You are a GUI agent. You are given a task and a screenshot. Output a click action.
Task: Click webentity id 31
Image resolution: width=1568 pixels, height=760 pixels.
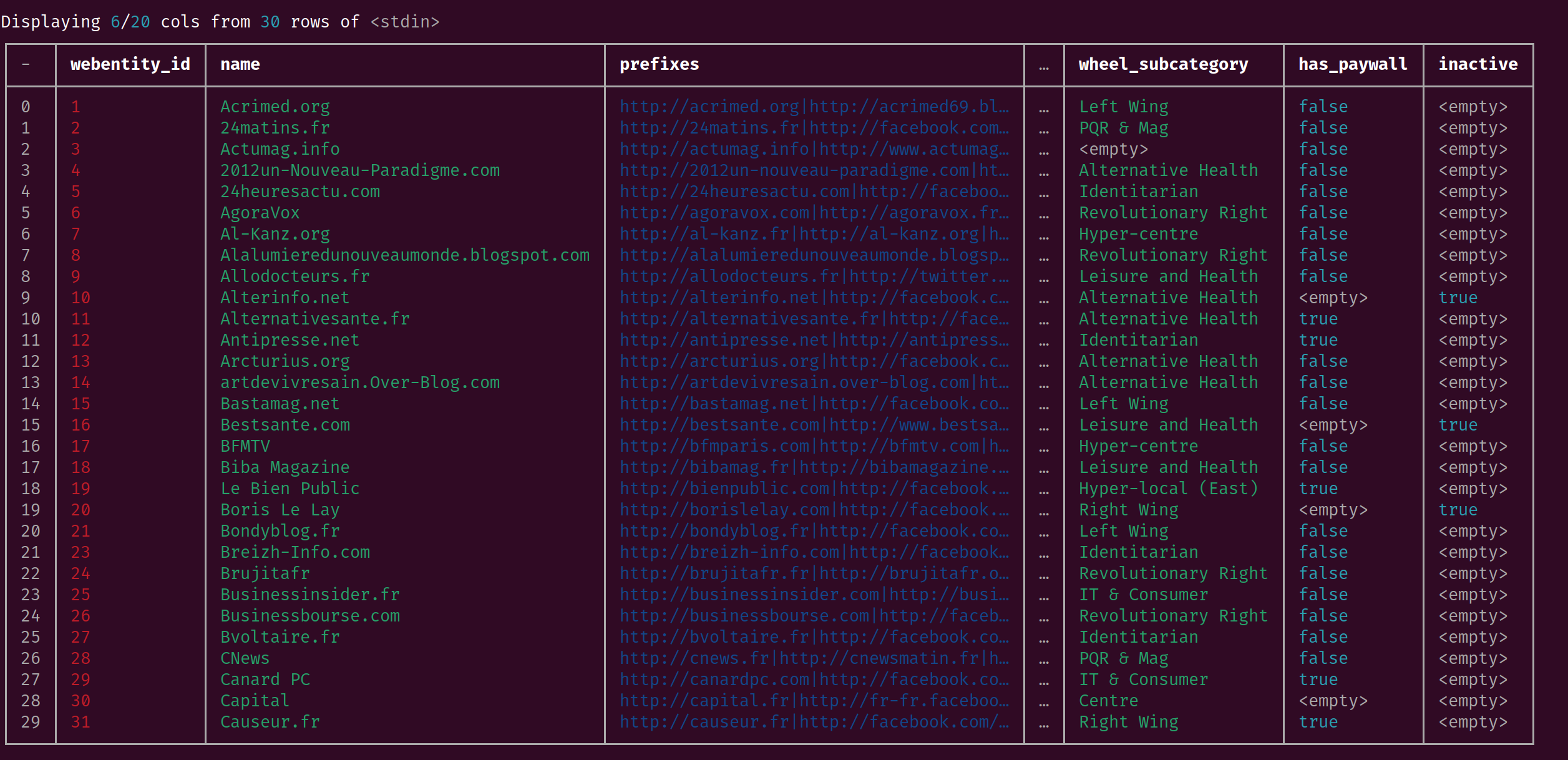(80, 722)
